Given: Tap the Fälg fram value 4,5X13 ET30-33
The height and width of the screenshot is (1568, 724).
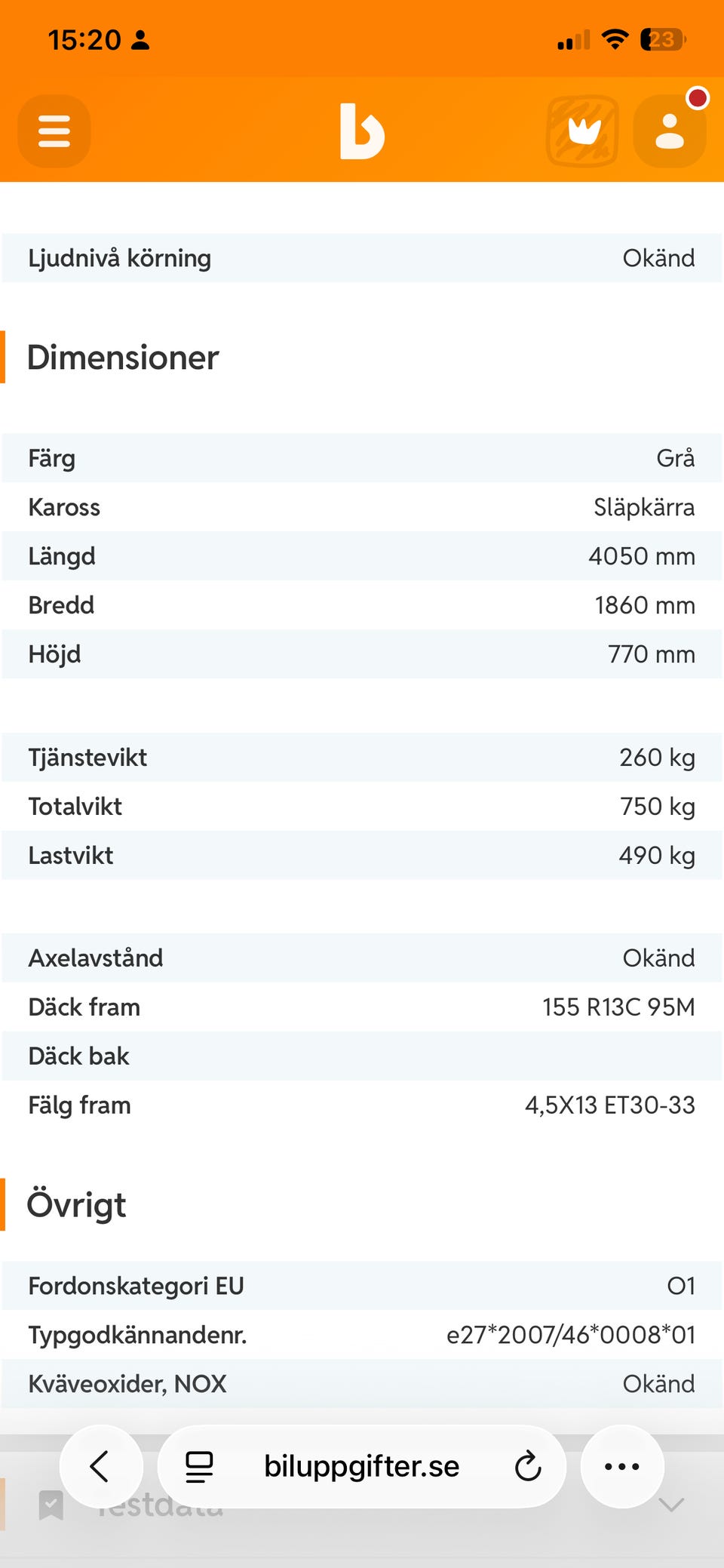Looking at the screenshot, I should point(610,1105).
